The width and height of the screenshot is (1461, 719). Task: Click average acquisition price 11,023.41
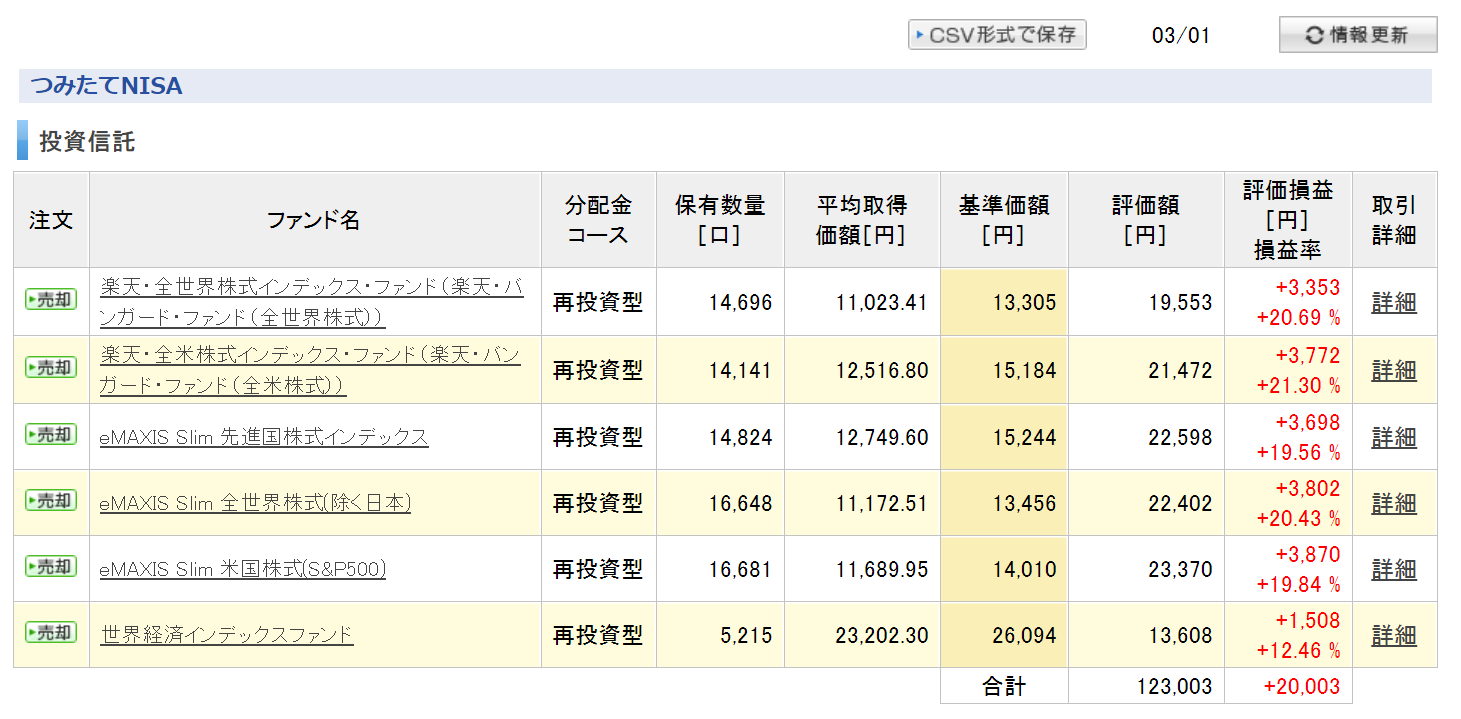point(882,303)
